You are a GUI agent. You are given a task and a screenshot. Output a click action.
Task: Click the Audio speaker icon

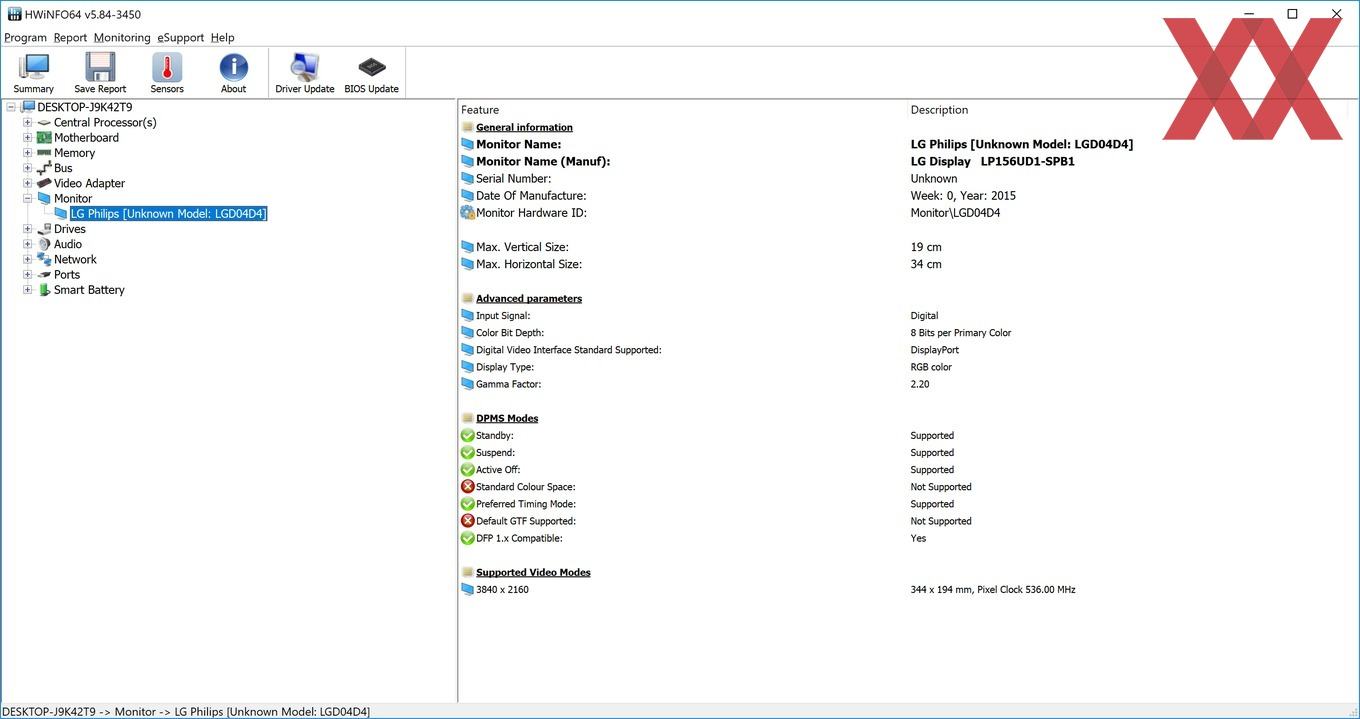click(44, 244)
